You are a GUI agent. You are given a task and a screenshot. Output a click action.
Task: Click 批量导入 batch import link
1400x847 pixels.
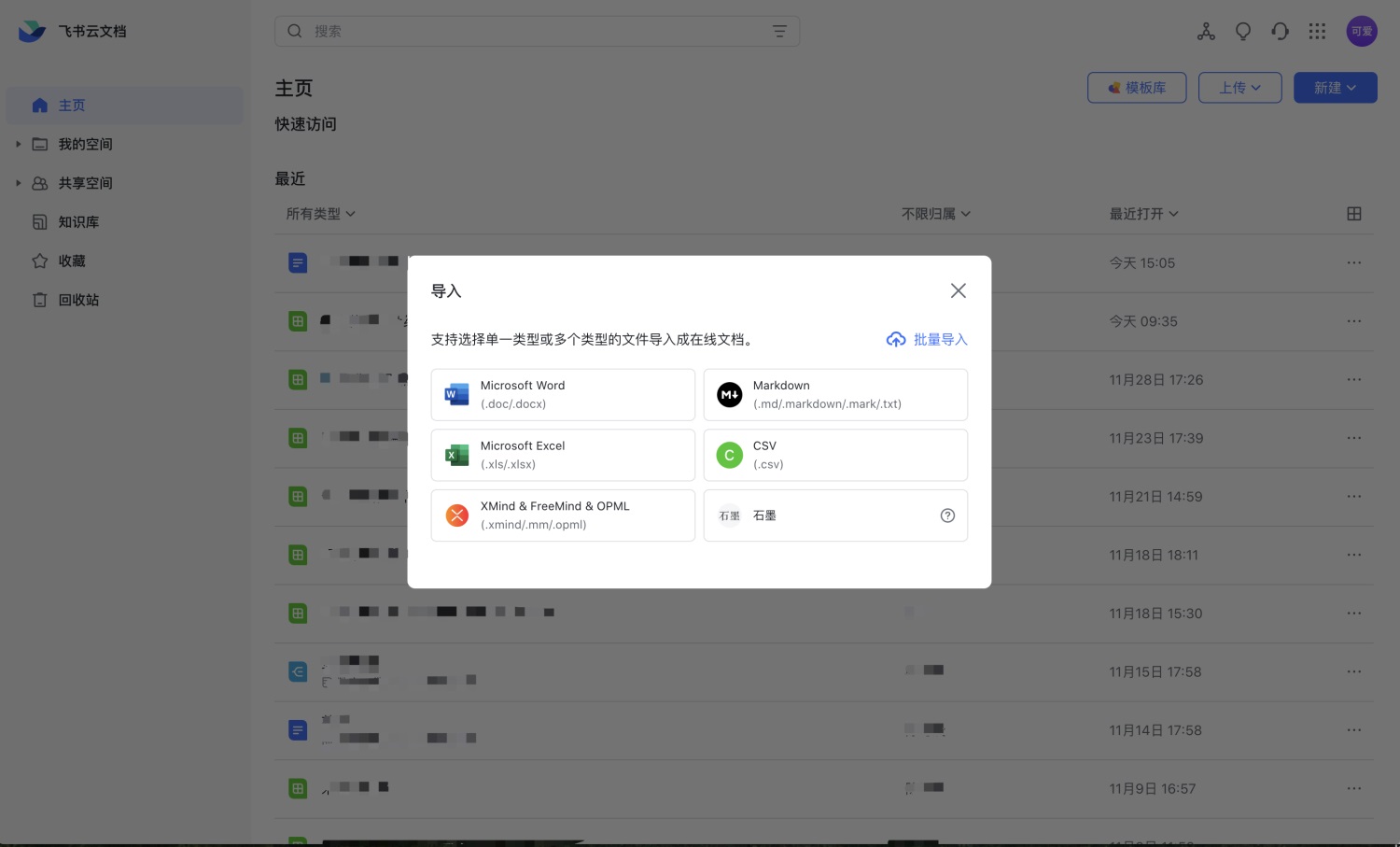[x=927, y=340]
